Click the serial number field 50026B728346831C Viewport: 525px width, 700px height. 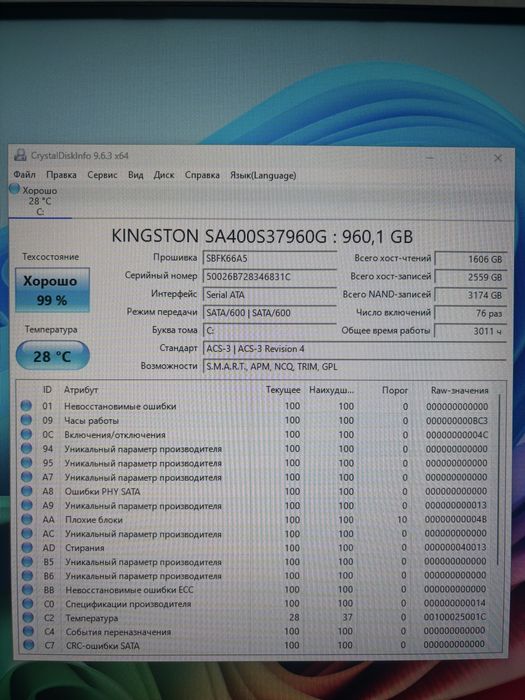pos(269,276)
